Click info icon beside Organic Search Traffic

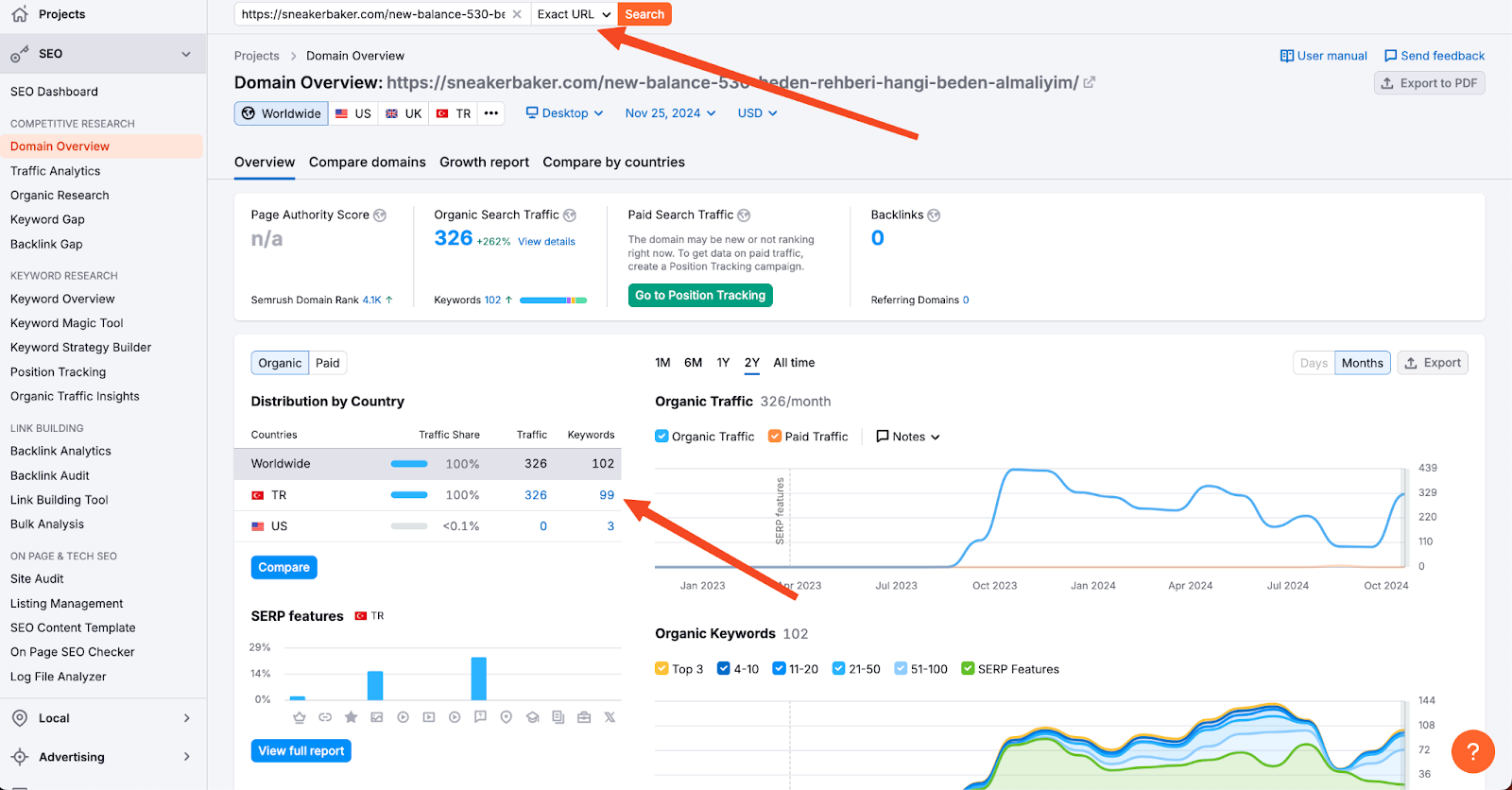click(x=570, y=215)
